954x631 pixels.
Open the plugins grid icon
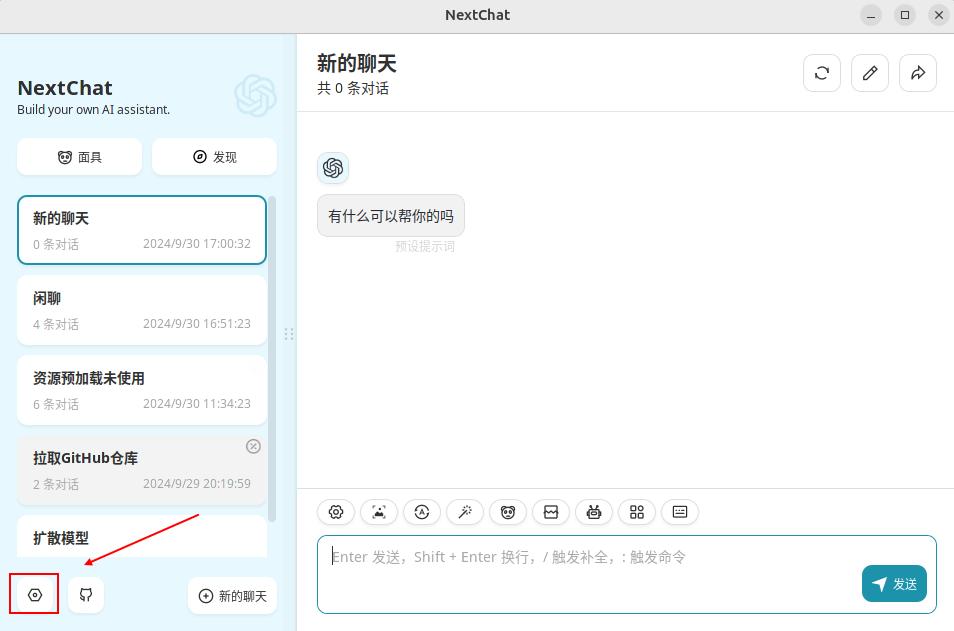636,512
